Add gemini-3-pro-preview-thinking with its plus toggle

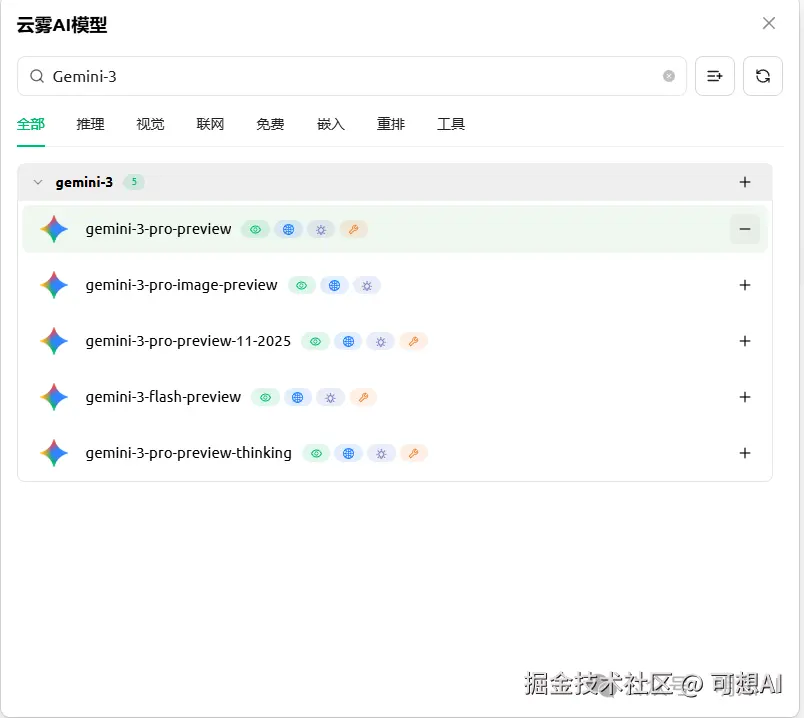(744, 453)
